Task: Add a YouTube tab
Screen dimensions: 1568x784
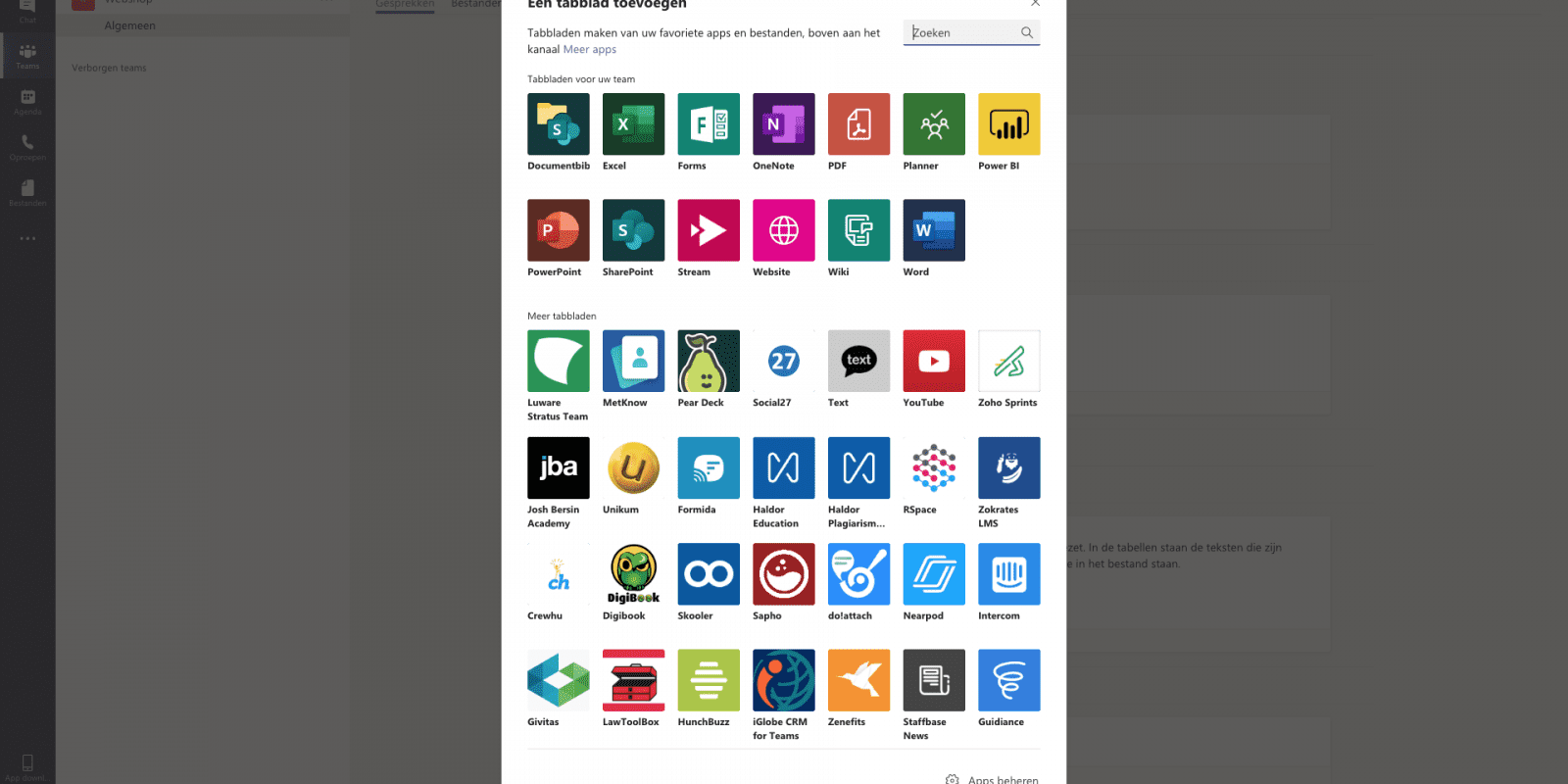Action: (x=934, y=361)
